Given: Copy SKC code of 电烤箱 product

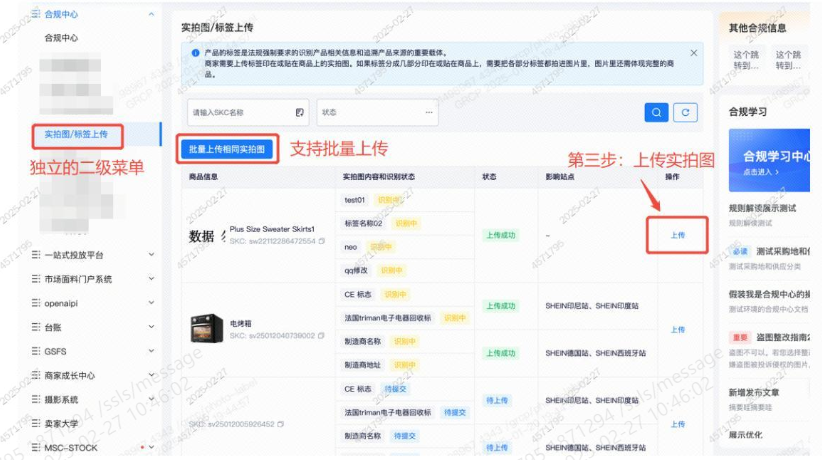Looking at the screenshot, I should point(322,335).
